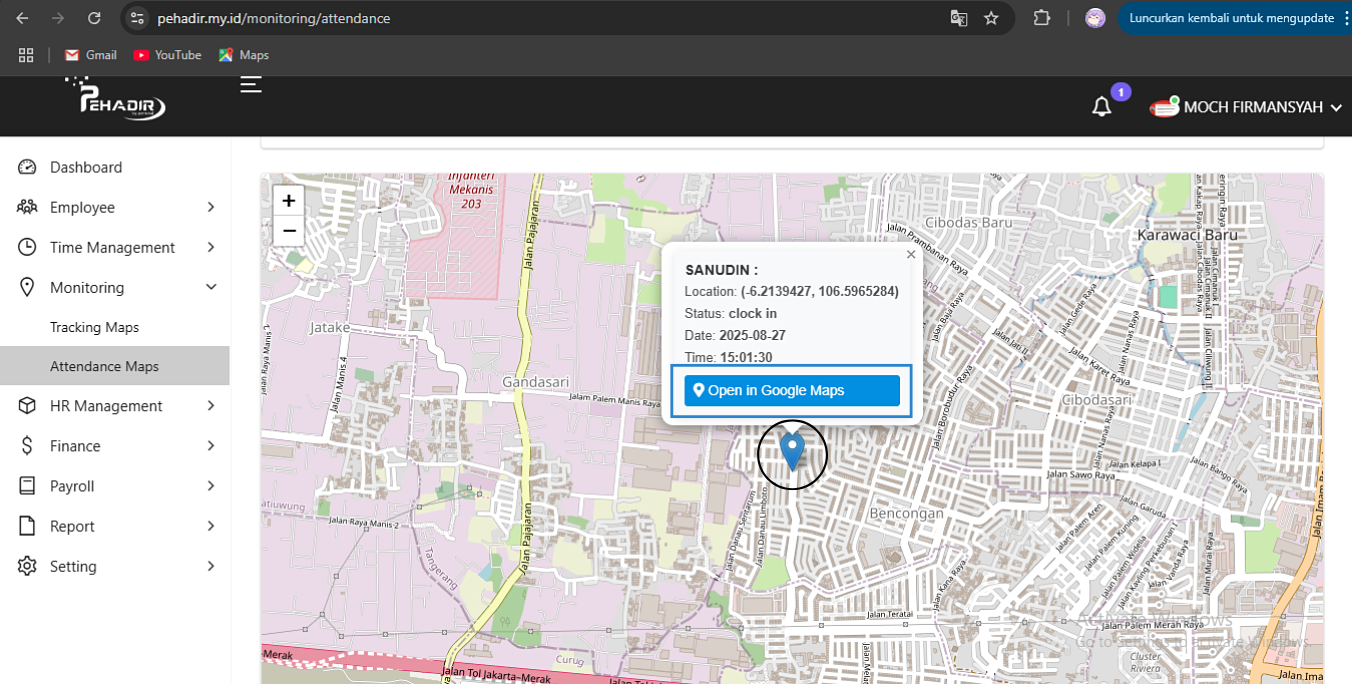The width and height of the screenshot is (1352, 684).
Task: Click the Time Management clock icon
Action: pos(26,247)
